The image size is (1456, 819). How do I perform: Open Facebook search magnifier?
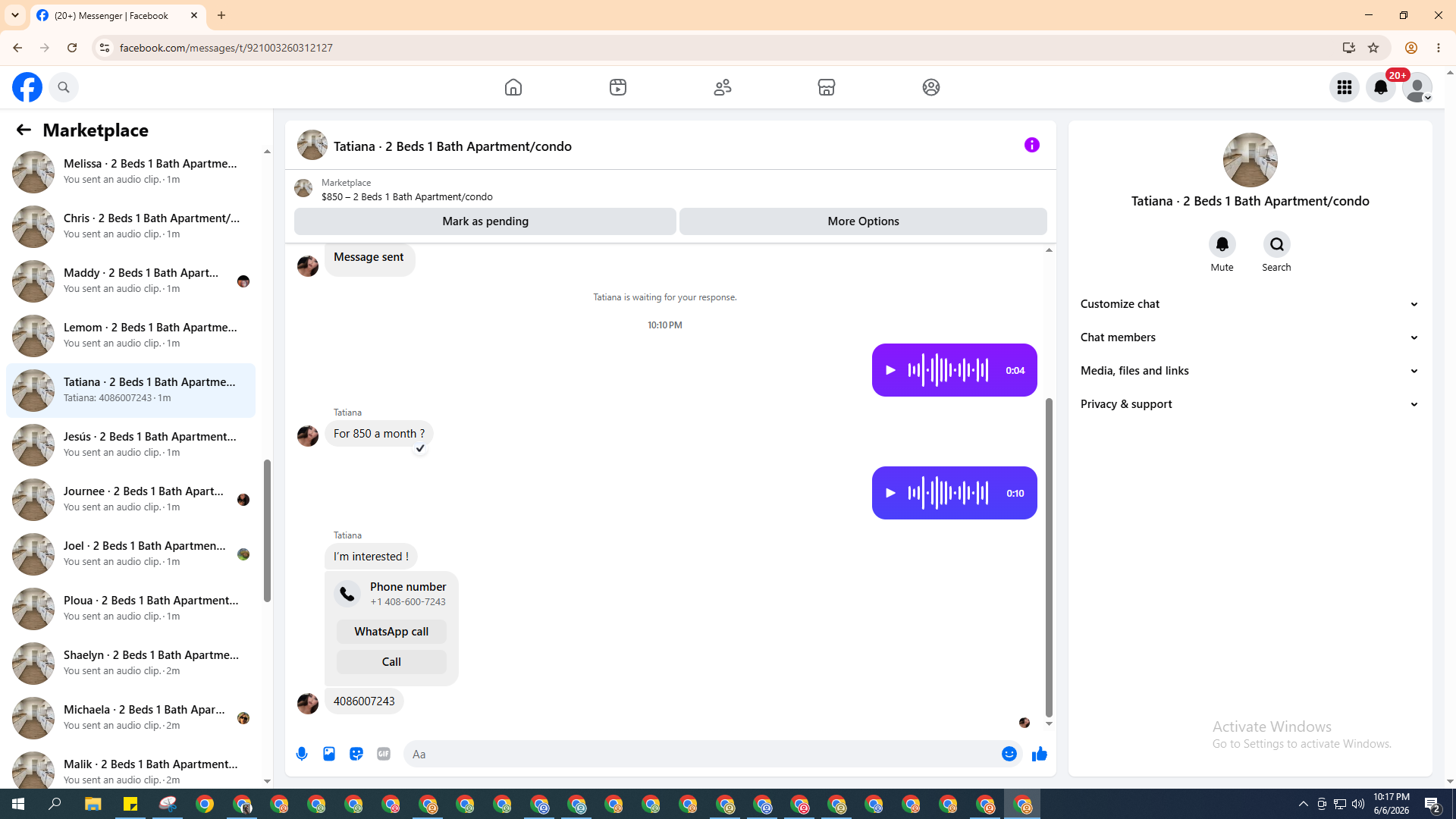64,87
